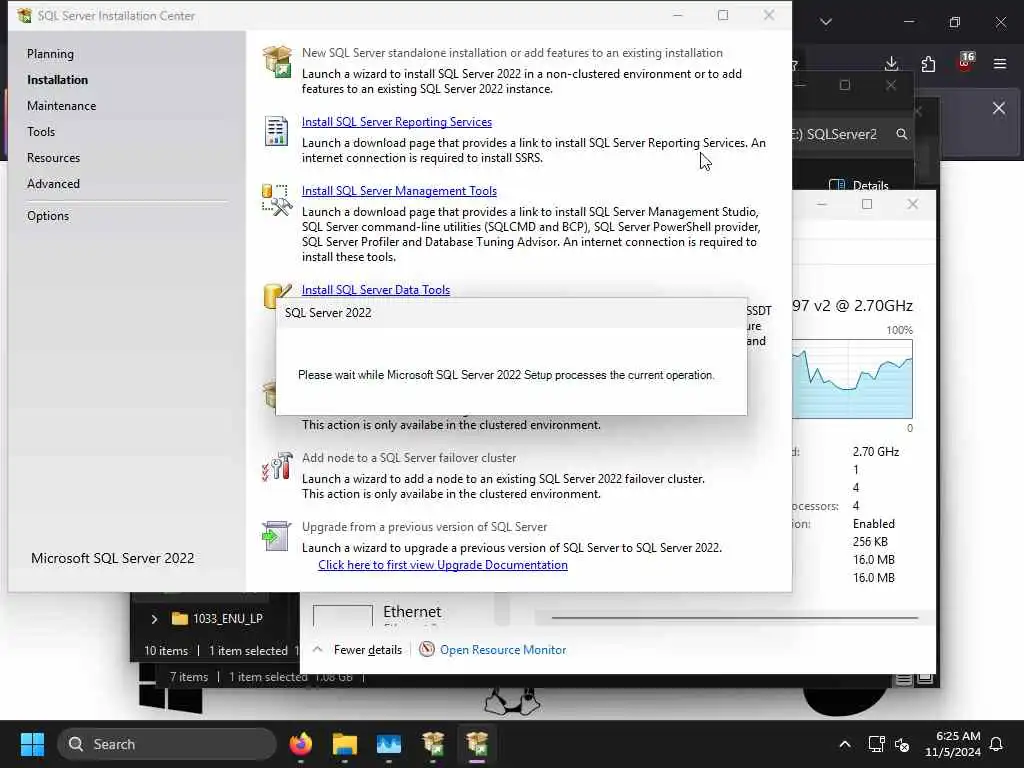Click the Add node failover cluster tools icon
The width and height of the screenshot is (1024, 768).
click(277, 466)
